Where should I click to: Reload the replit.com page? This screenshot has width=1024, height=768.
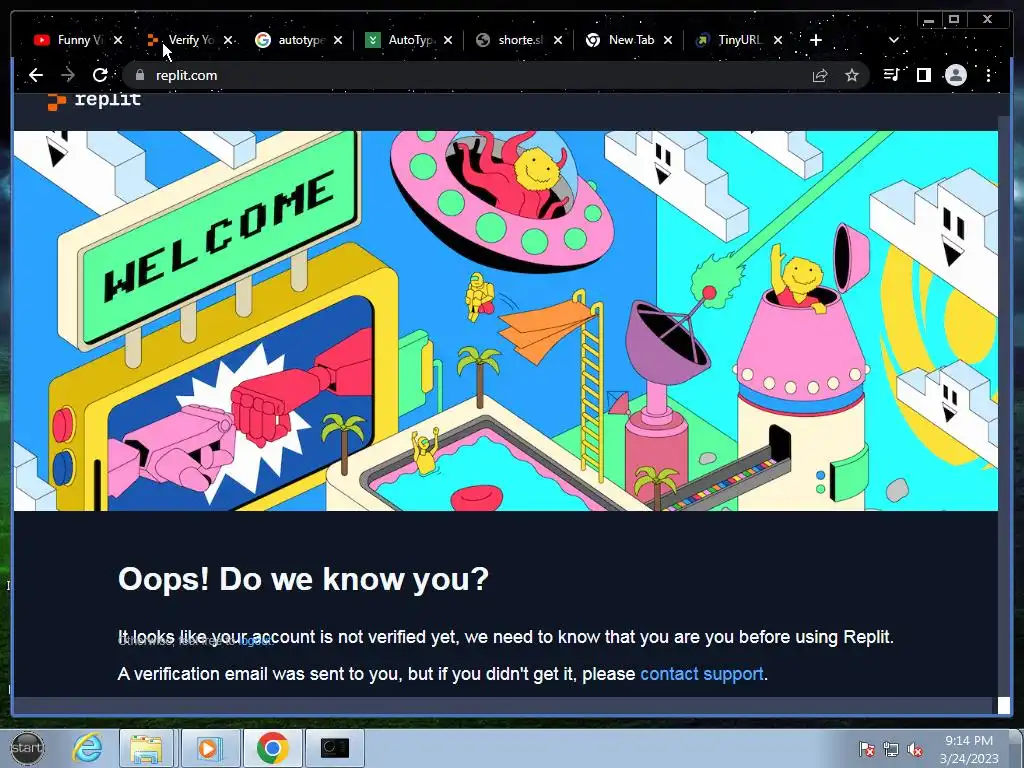click(100, 75)
